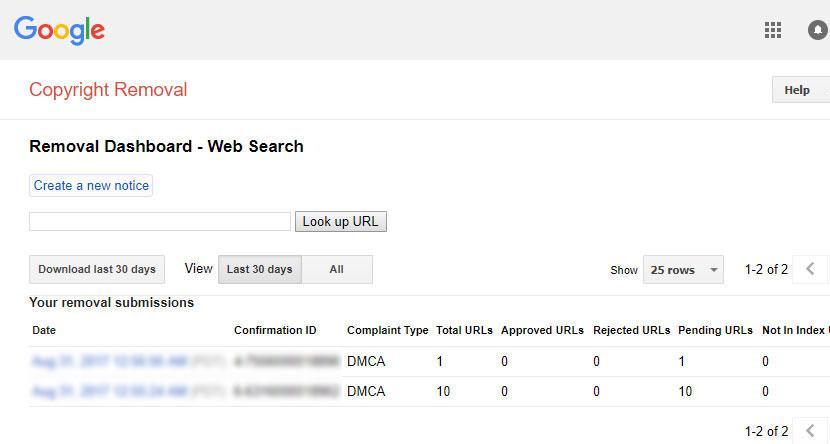
Task: Click the notifications bell icon
Action: pyautogui.click(x=818, y=30)
